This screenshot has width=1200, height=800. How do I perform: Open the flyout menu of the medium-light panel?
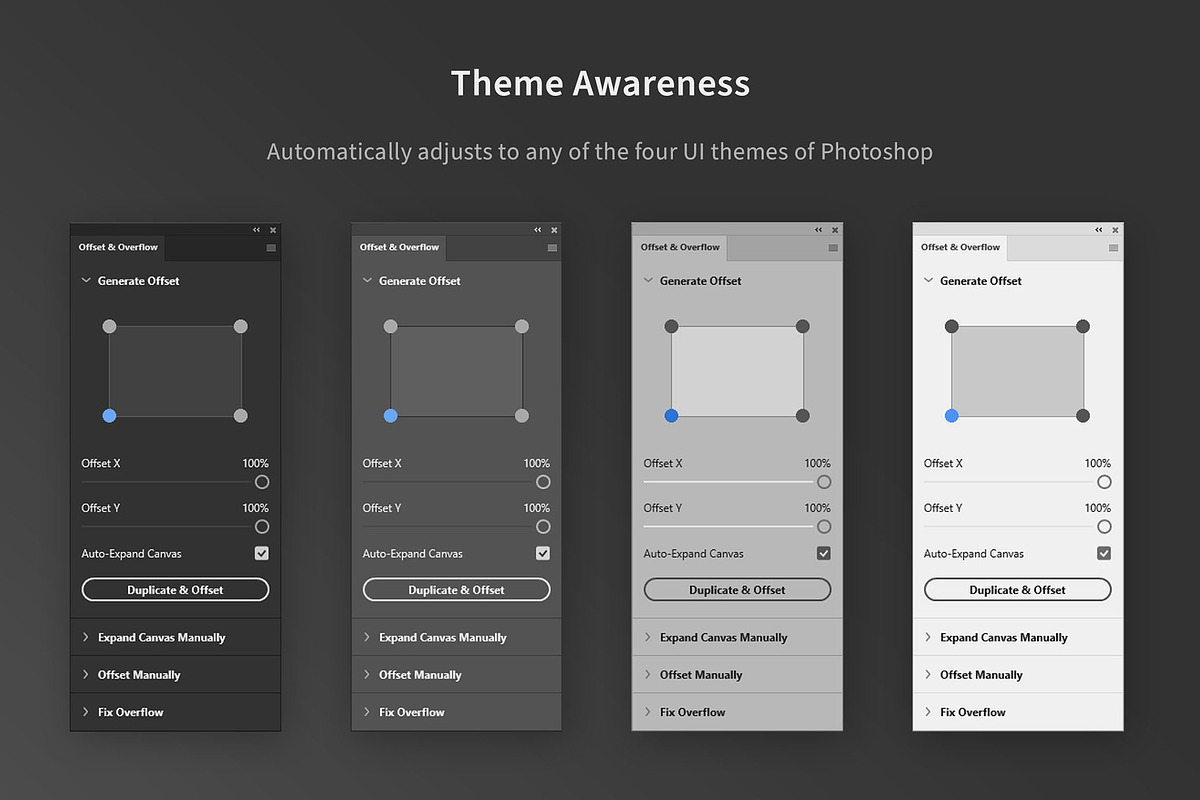[x=834, y=248]
